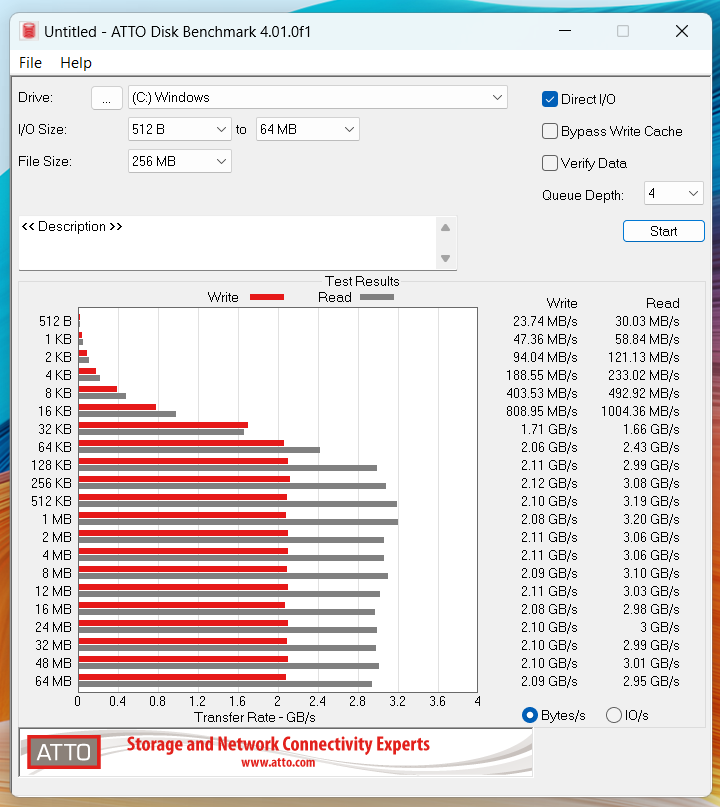This screenshot has width=720, height=807.
Task: Open the 64 MB maximum I/O size dropdown
Action: 307,130
